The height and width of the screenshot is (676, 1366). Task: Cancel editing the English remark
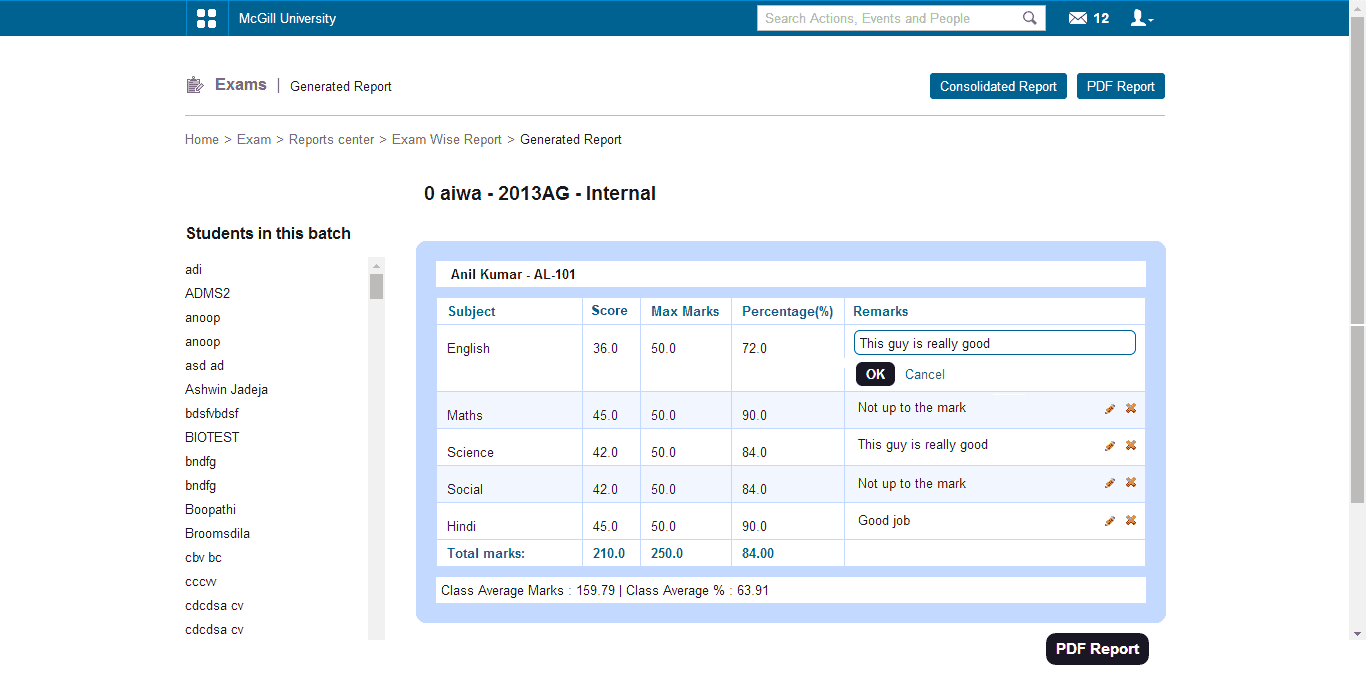[924, 375]
